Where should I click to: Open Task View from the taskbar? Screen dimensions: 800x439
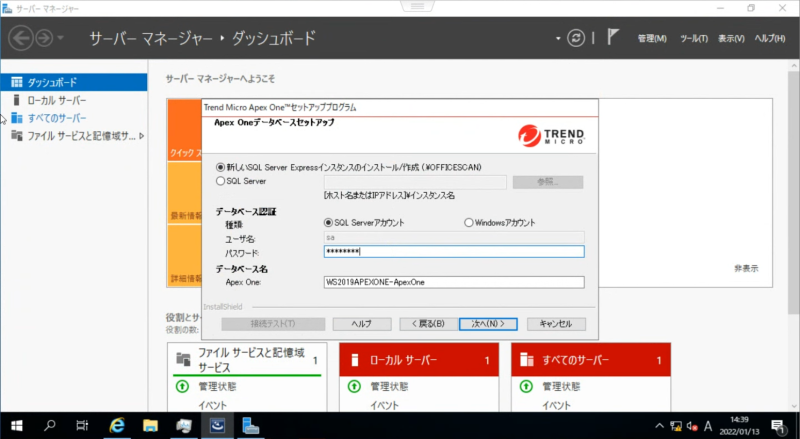(x=82, y=425)
